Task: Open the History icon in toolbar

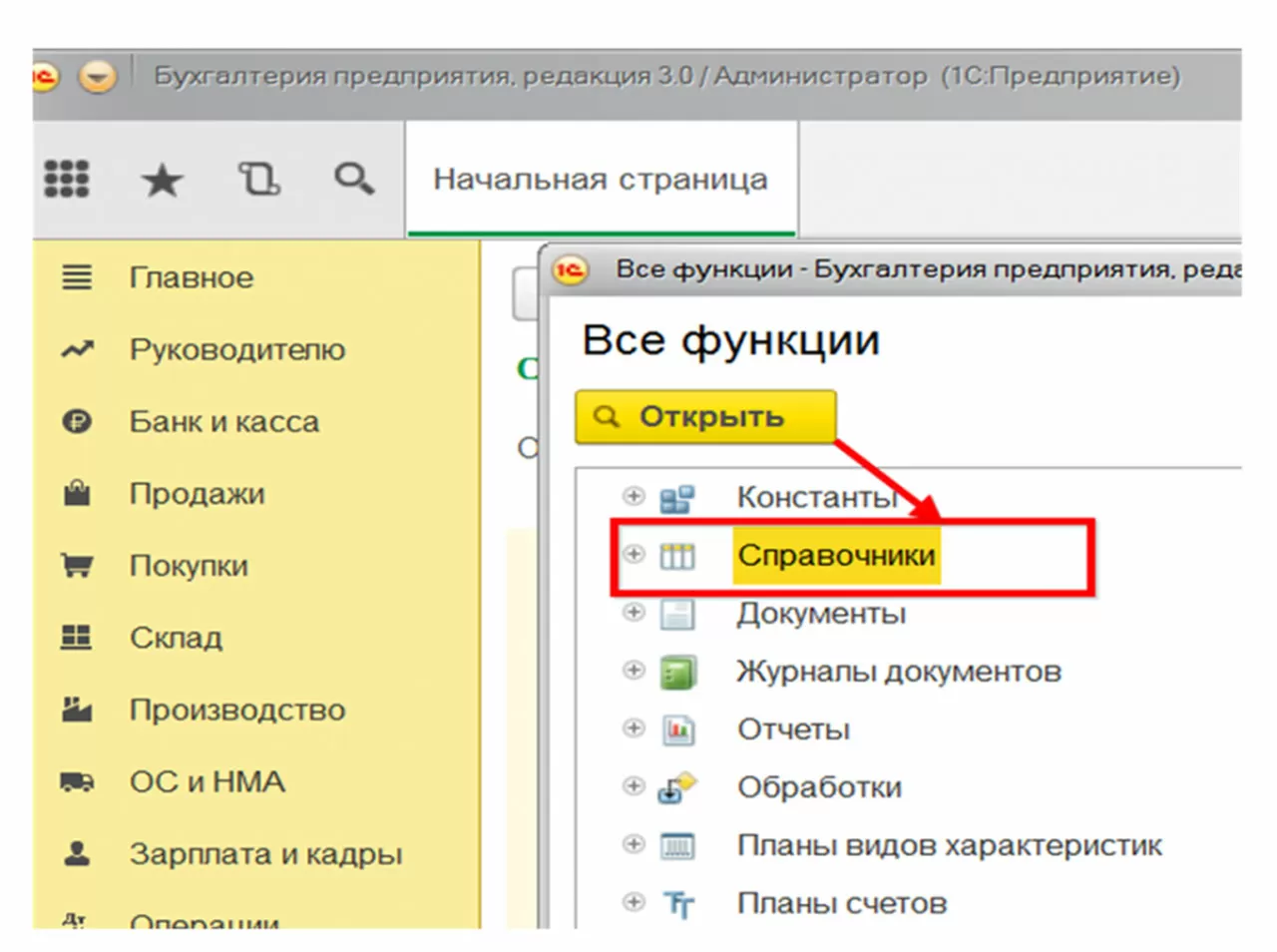Action: [x=258, y=180]
